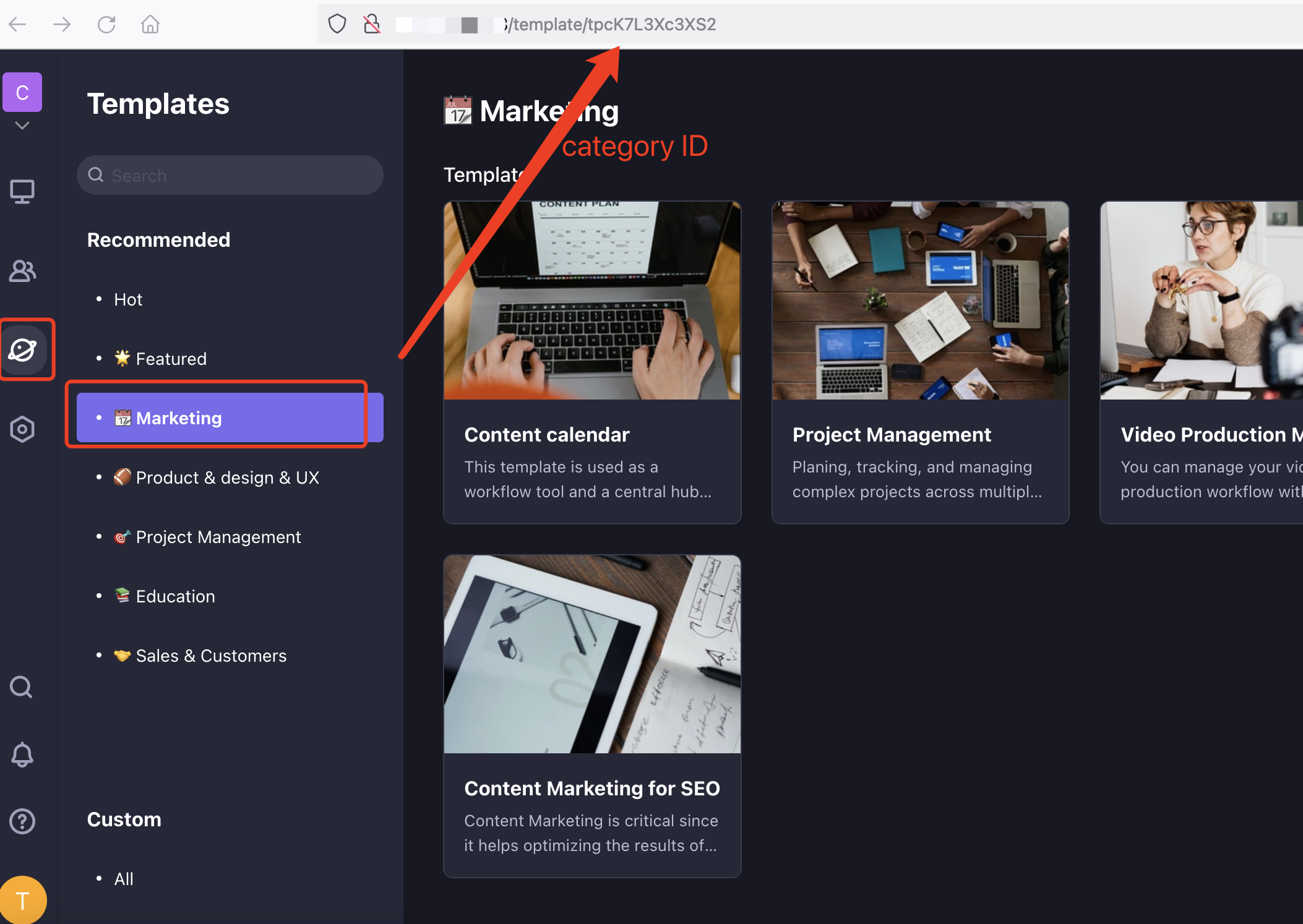Click the template search field
Viewport: 1303px width, 924px height.
pyautogui.click(x=230, y=175)
